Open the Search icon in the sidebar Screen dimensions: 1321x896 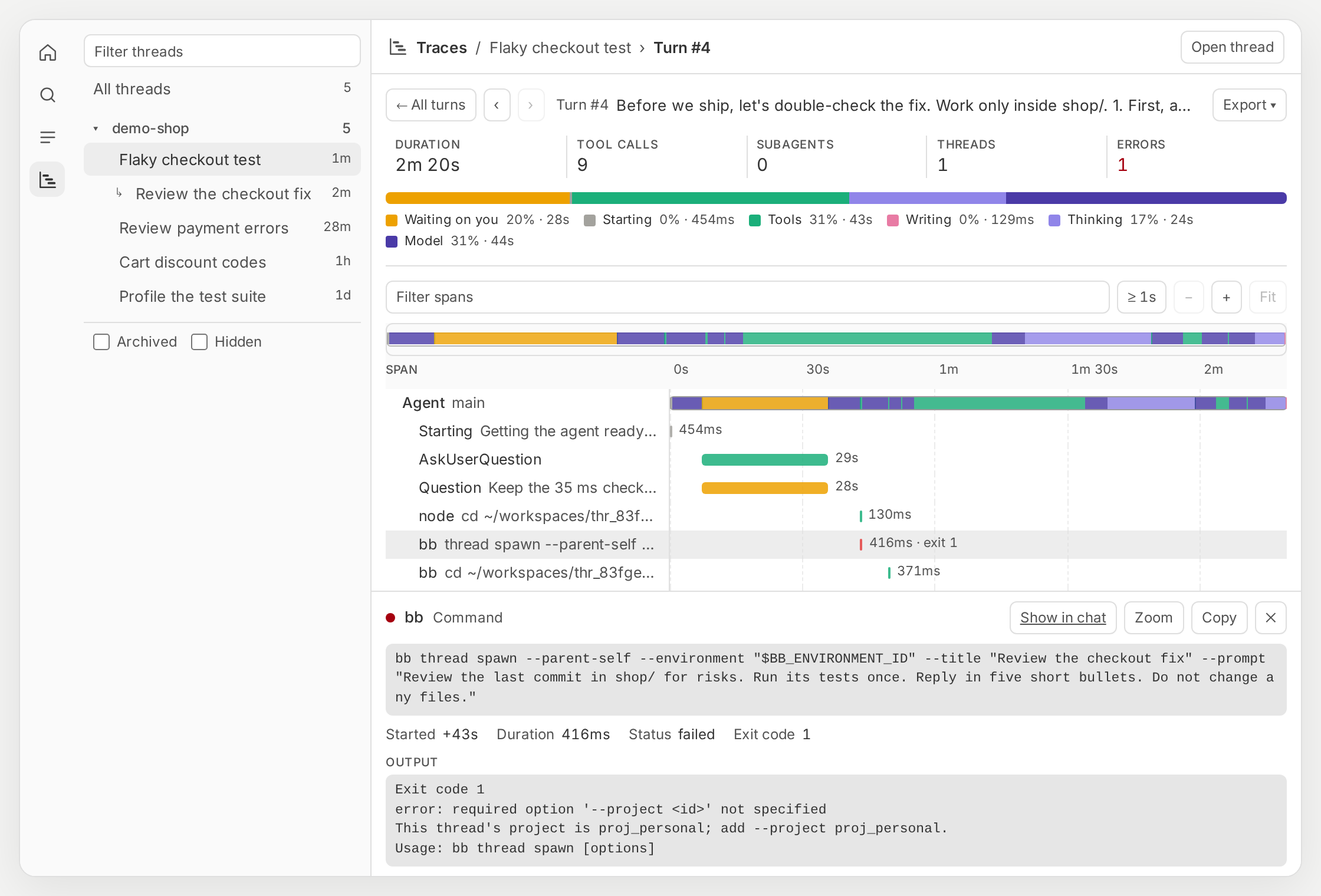point(48,95)
